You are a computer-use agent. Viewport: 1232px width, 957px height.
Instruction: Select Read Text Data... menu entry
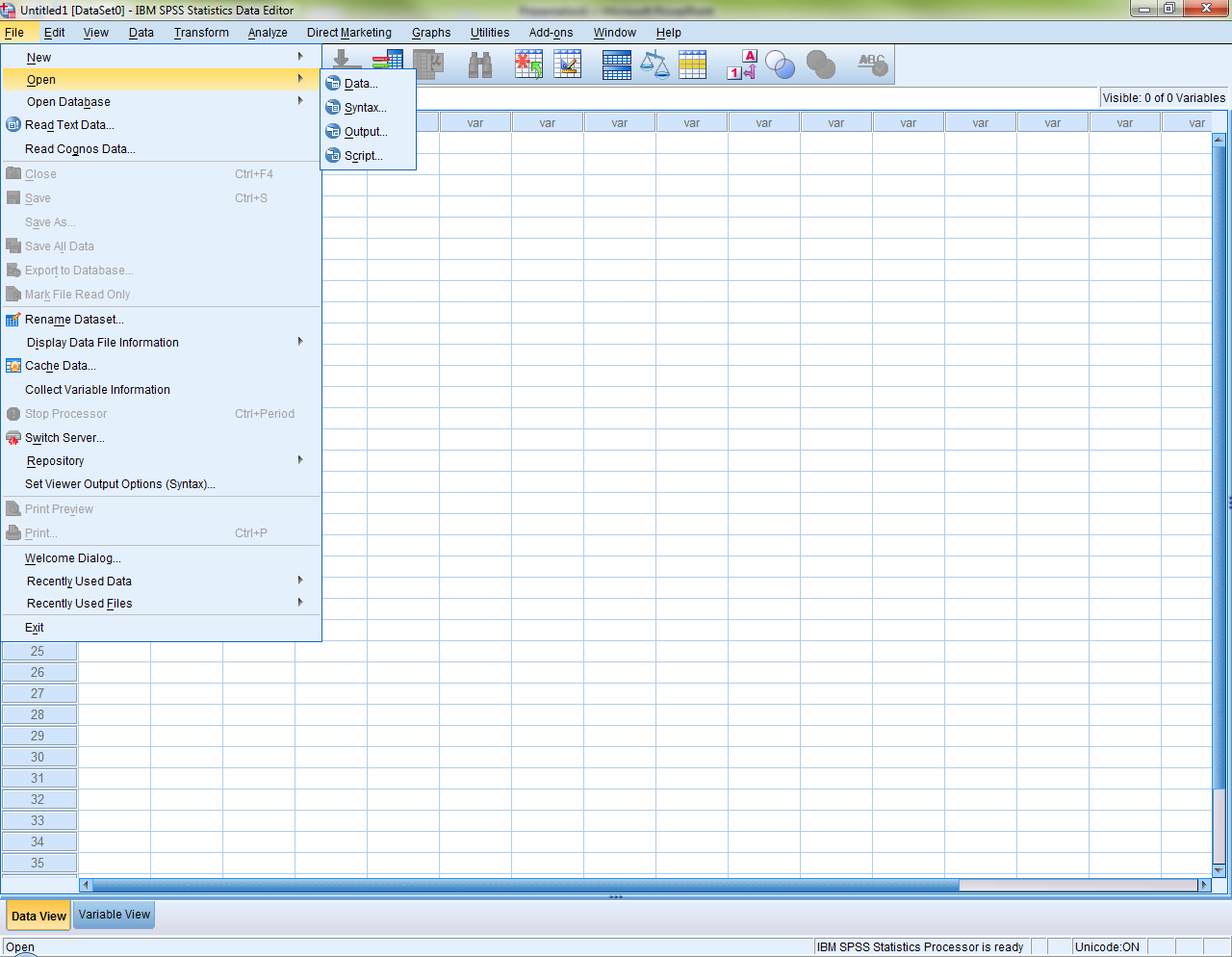pos(161,125)
